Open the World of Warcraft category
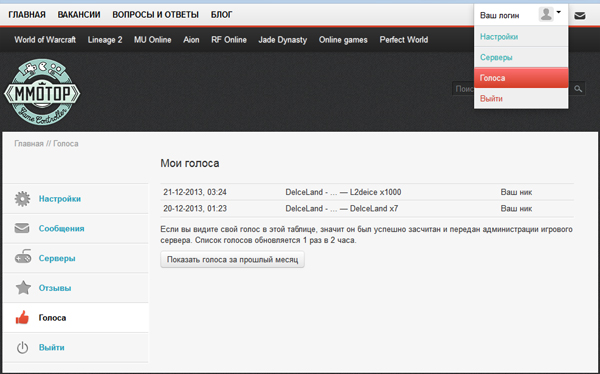This screenshot has width=600, height=374. (45, 40)
